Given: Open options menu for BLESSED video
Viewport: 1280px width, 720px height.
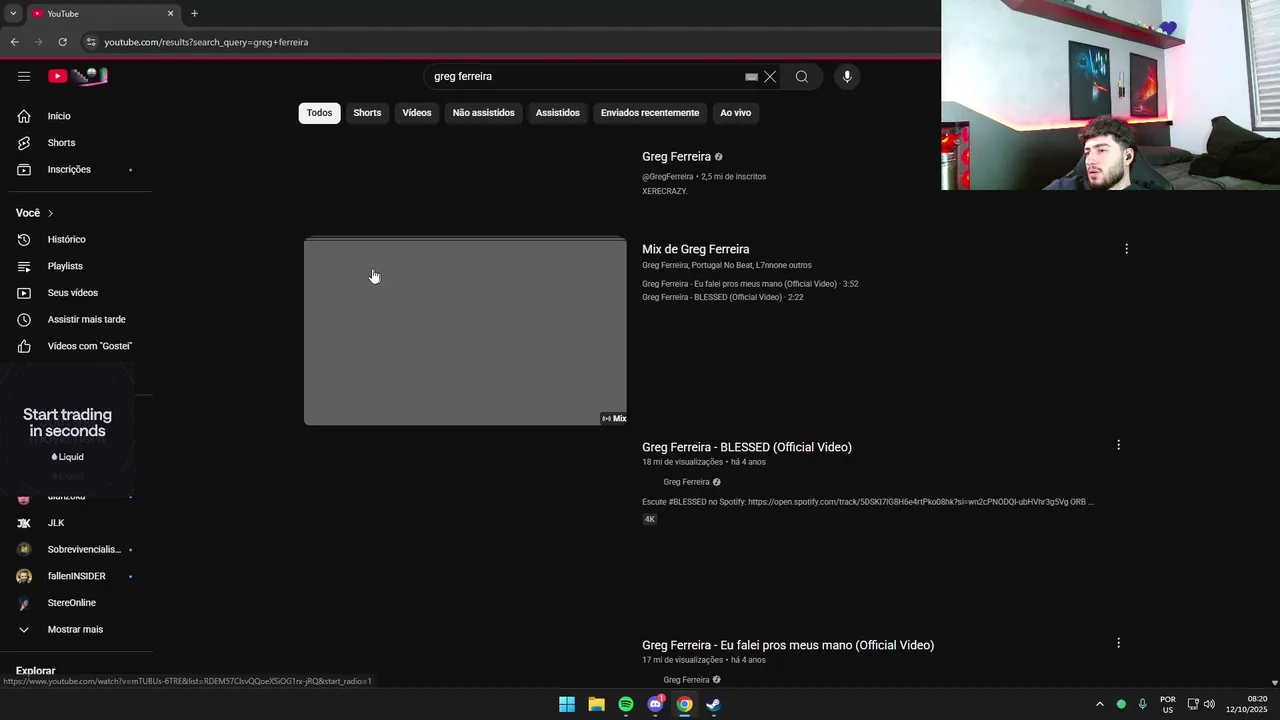Looking at the screenshot, I should (1118, 445).
